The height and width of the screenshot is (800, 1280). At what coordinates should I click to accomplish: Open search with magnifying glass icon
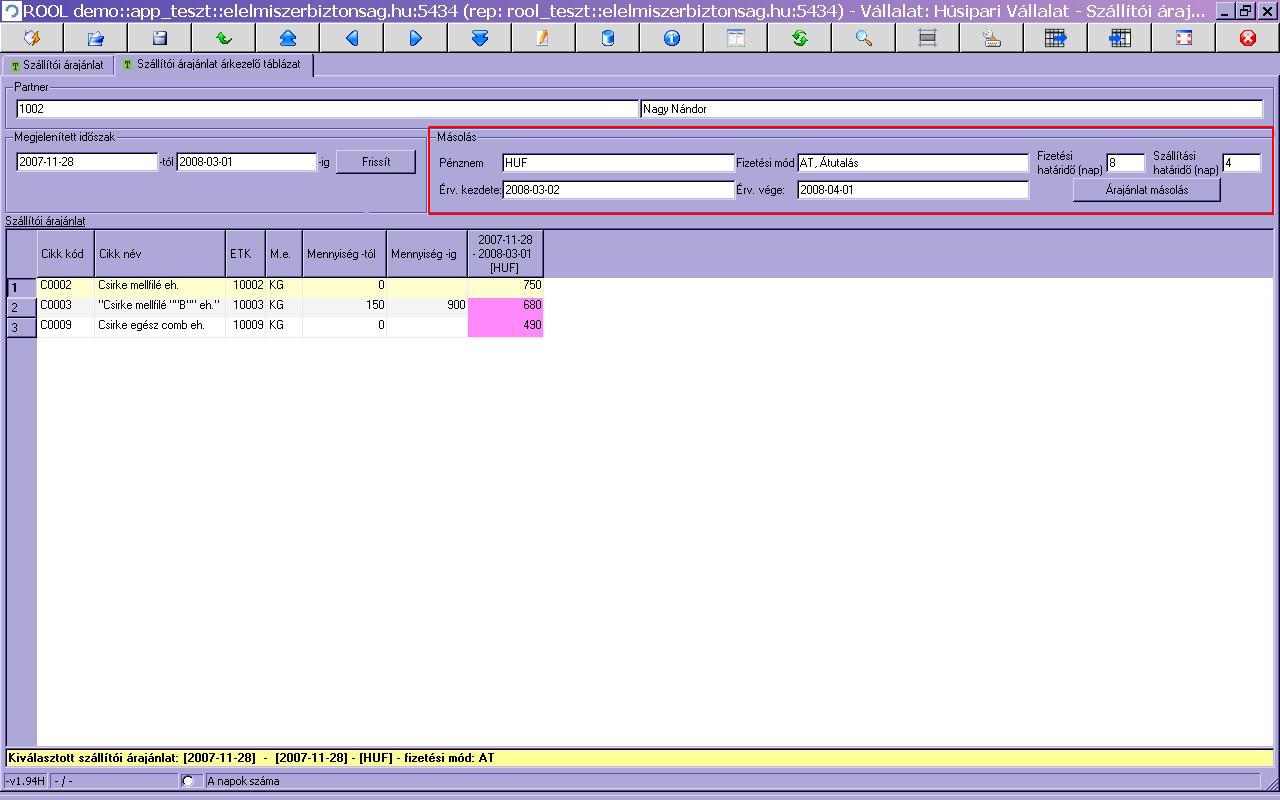pos(863,38)
